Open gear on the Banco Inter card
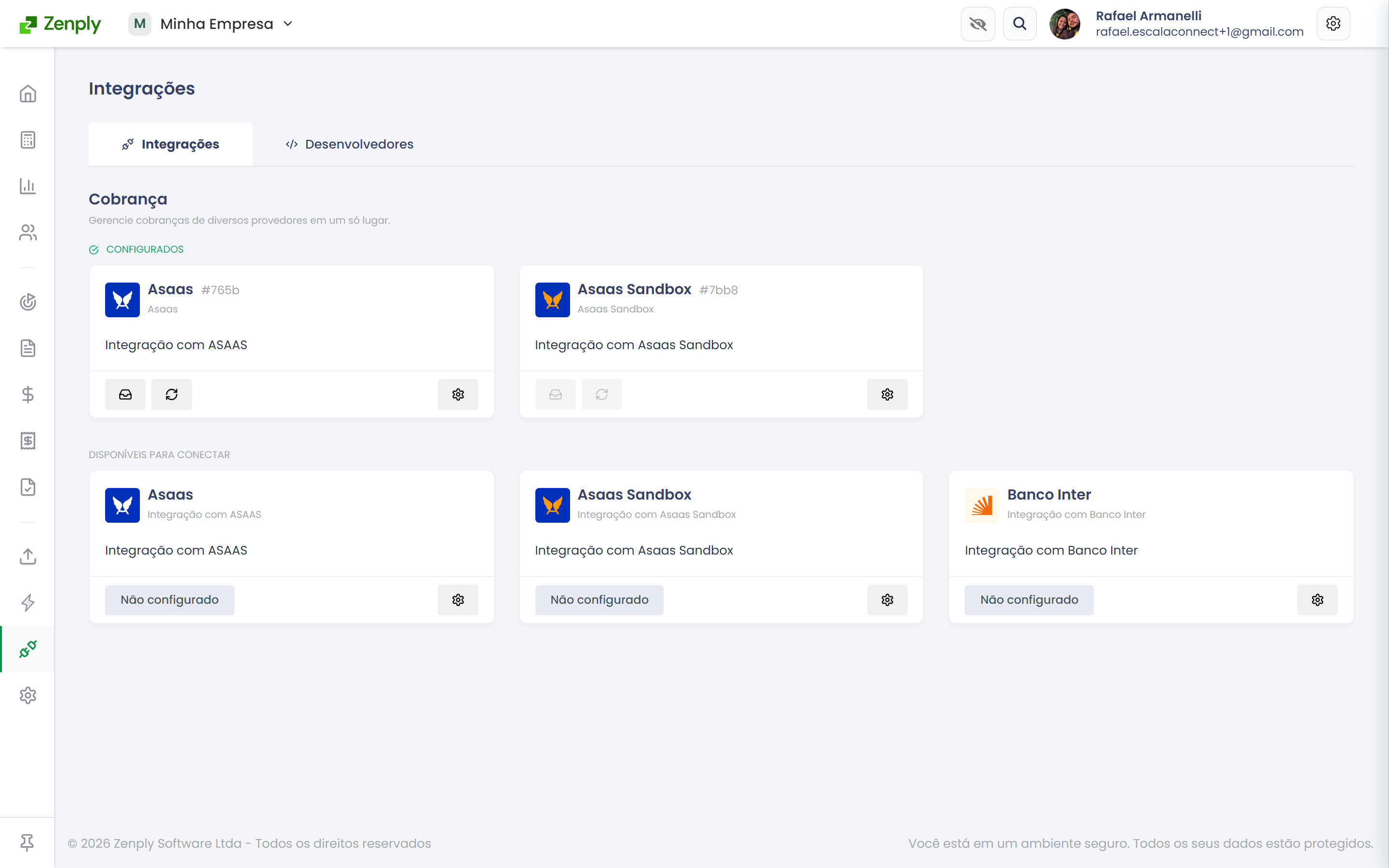The width and height of the screenshot is (1389, 868). pyautogui.click(x=1317, y=600)
